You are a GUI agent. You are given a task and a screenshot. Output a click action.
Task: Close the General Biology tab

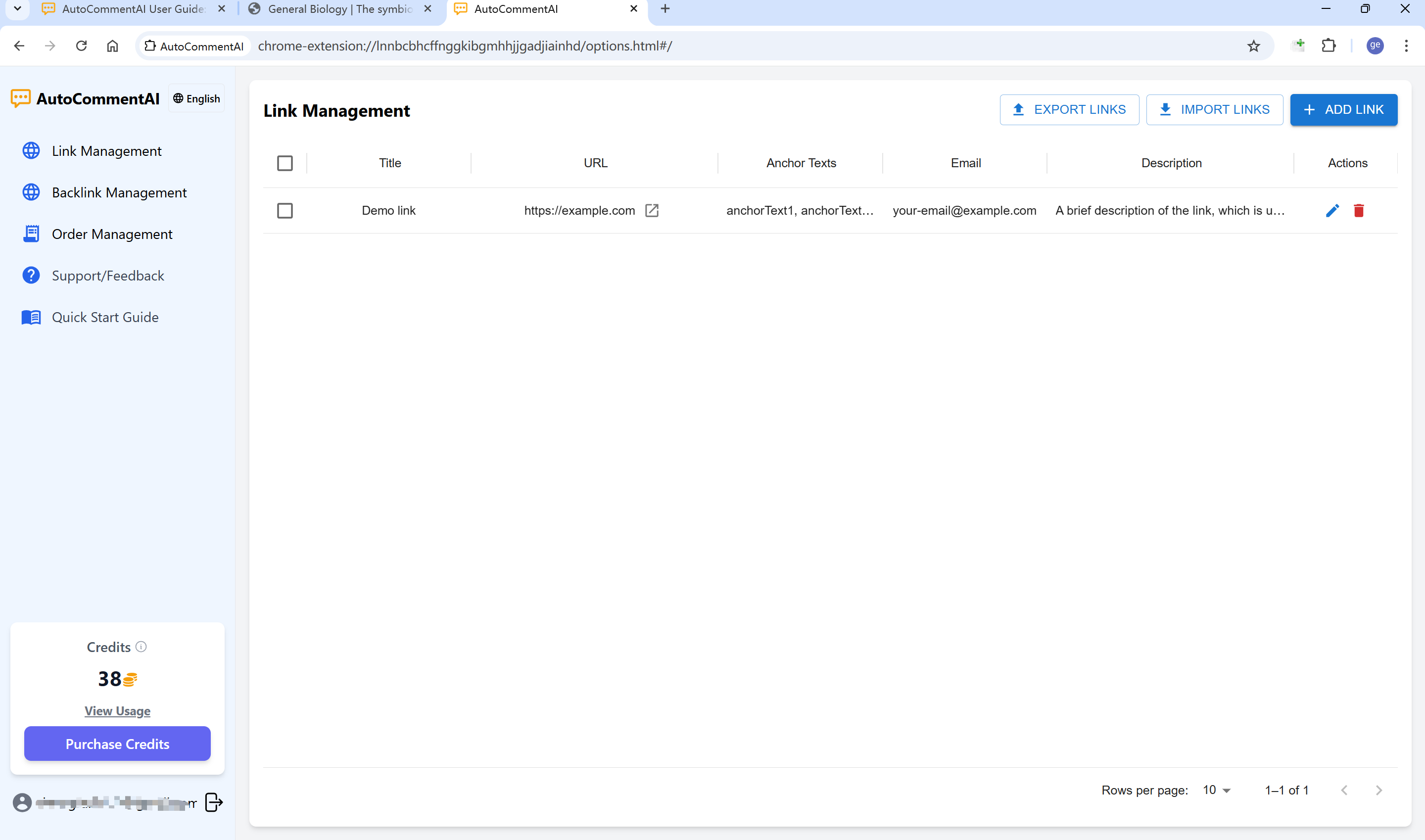[x=428, y=8]
